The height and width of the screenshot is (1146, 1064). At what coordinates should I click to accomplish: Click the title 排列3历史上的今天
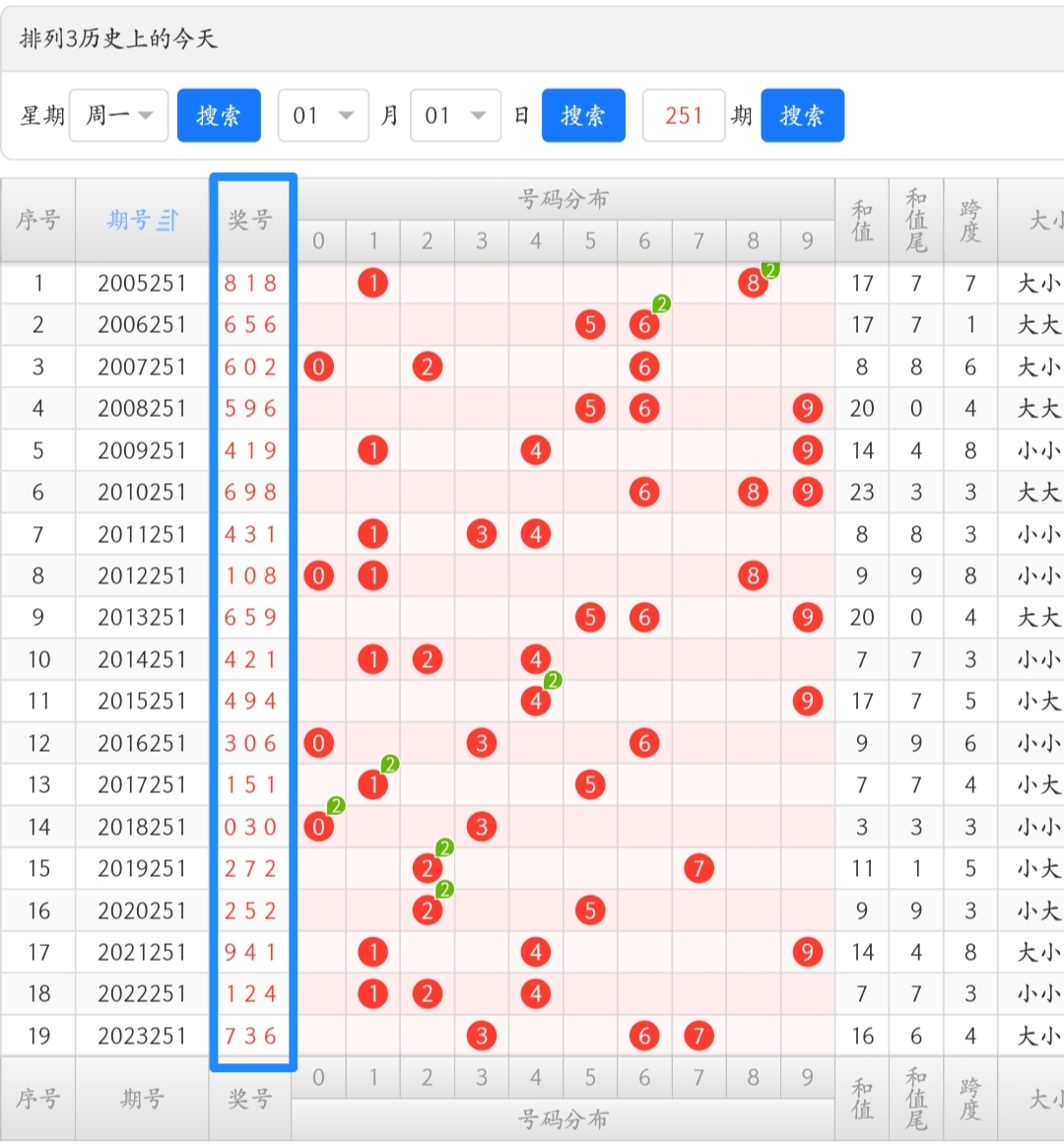point(118,38)
